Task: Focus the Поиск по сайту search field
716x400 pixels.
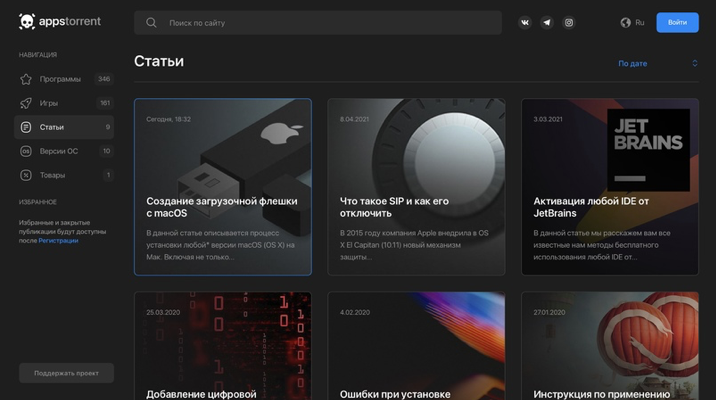Action: coord(318,23)
